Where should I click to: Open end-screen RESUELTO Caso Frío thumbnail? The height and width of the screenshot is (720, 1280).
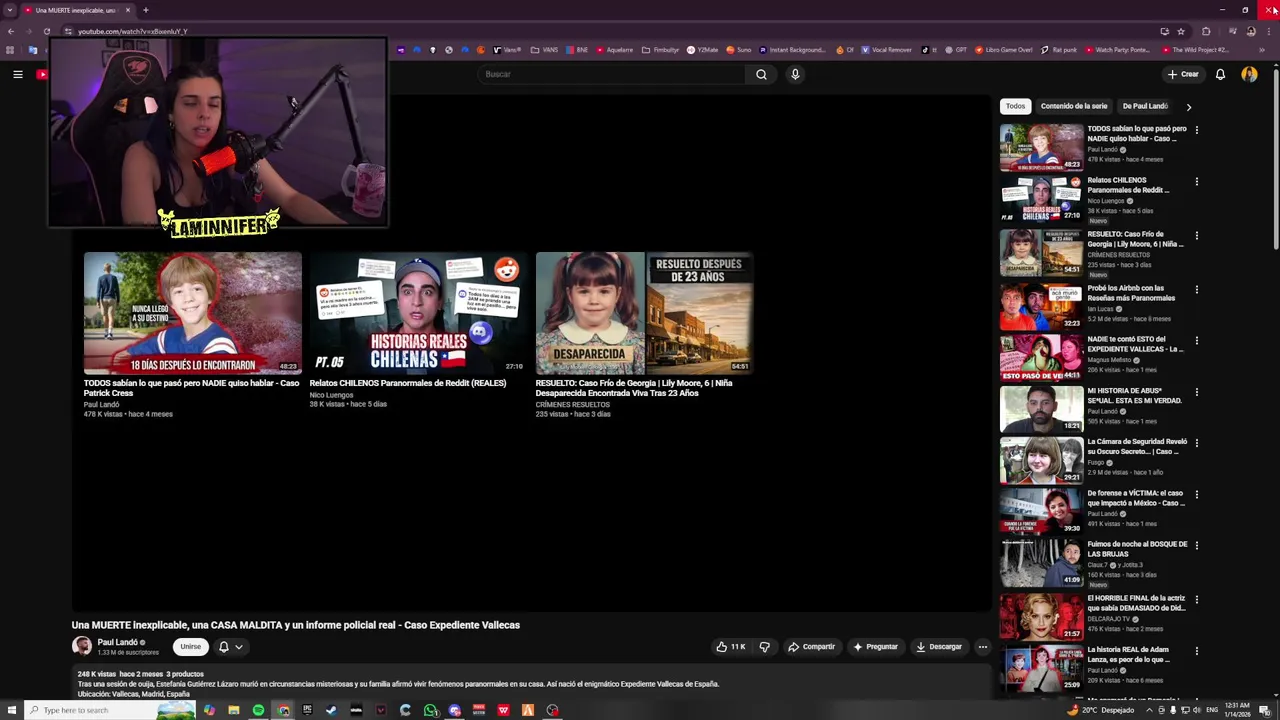pos(644,313)
